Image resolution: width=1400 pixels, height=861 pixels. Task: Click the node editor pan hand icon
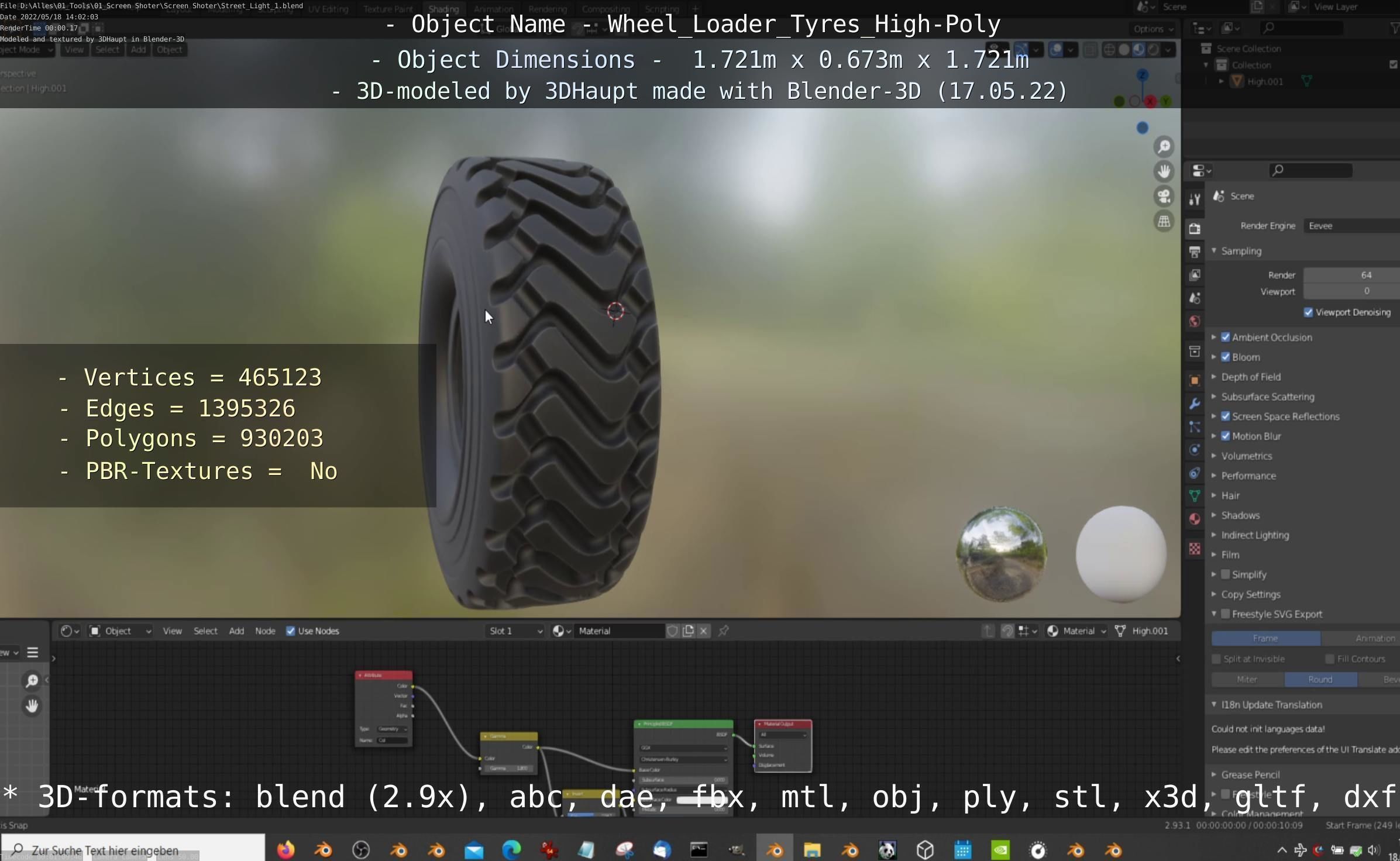coord(32,706)
